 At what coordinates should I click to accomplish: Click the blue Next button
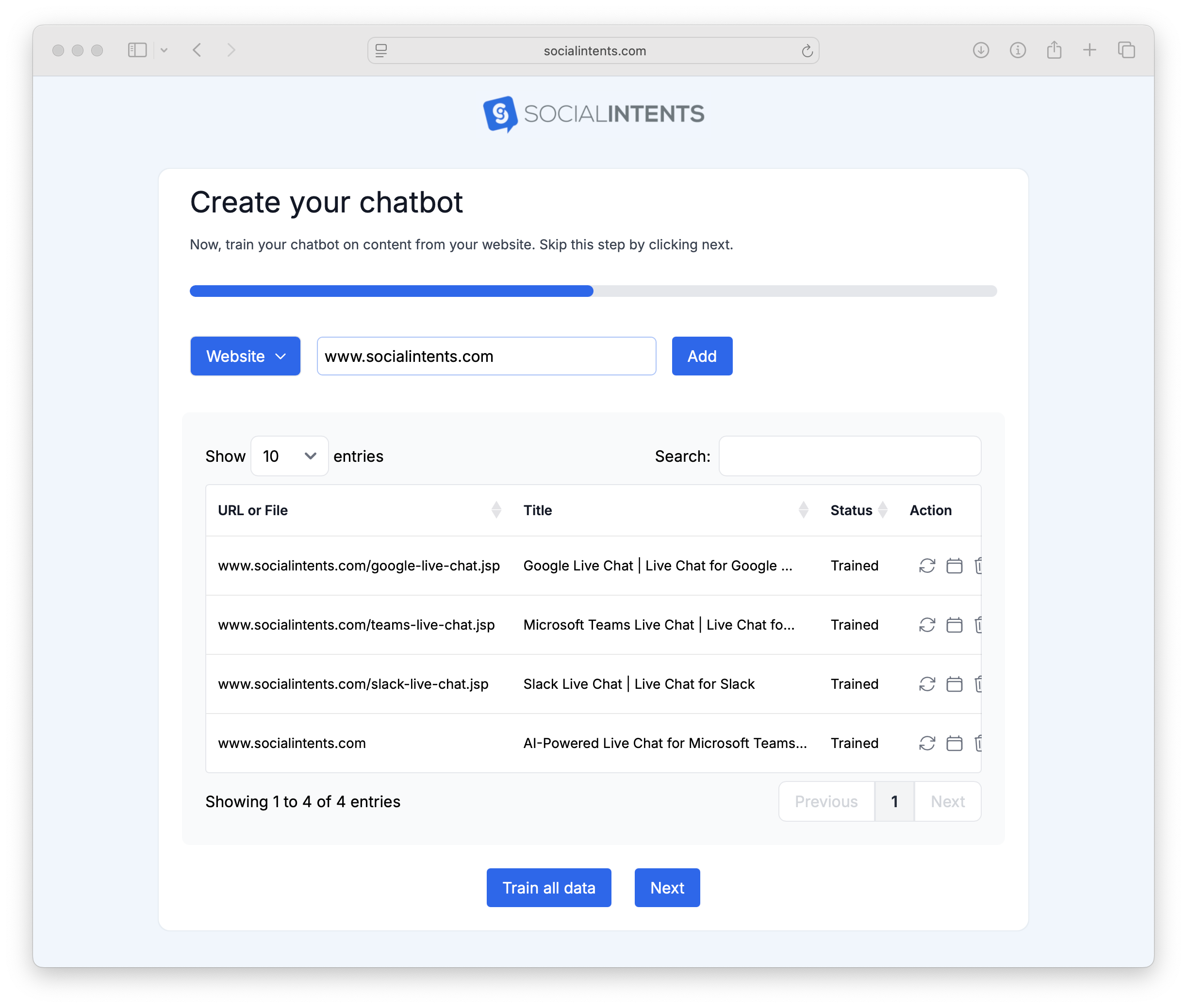[667, 887]
